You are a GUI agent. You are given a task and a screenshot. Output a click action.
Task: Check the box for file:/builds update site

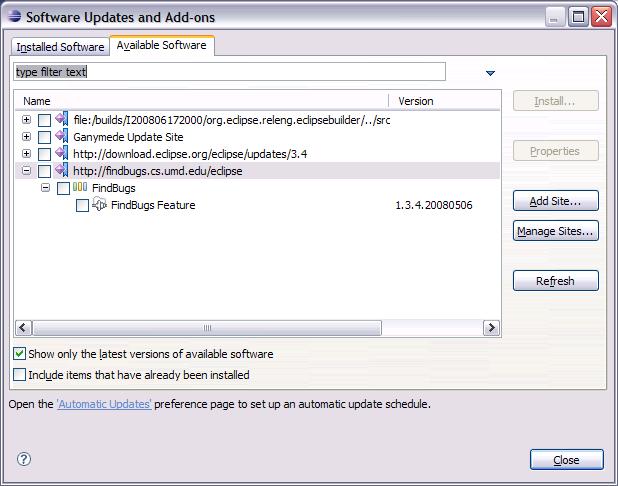(x=44, y=120)
